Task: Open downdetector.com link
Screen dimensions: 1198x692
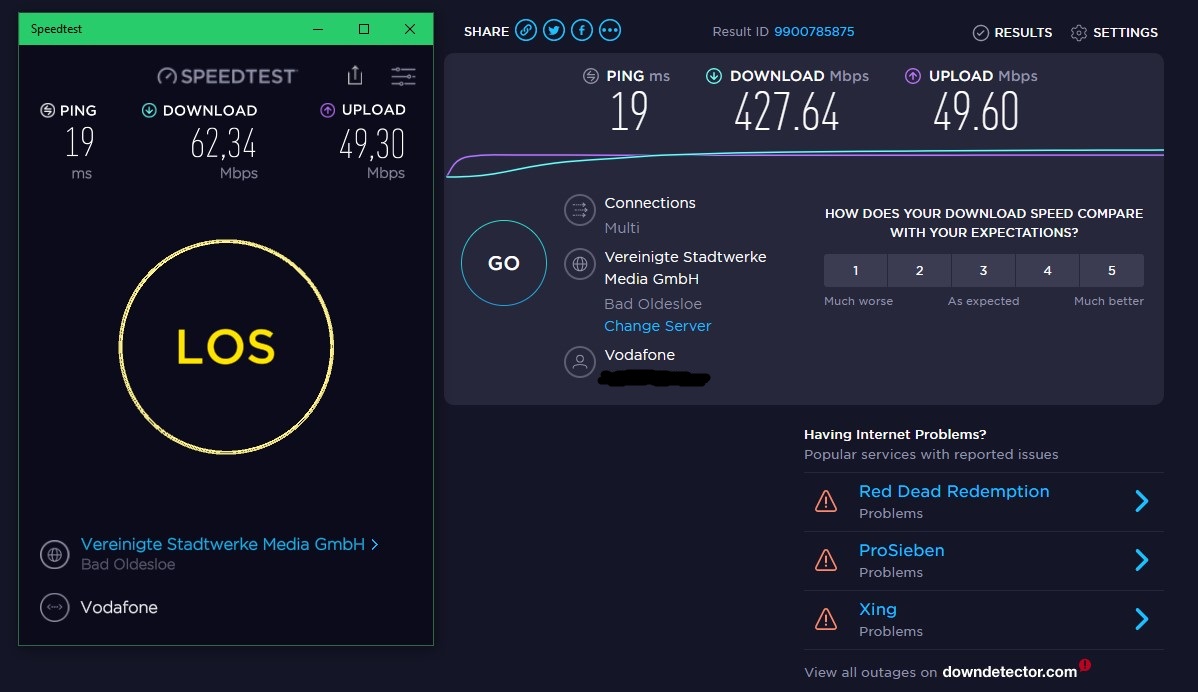Action: coord(1009,672)
